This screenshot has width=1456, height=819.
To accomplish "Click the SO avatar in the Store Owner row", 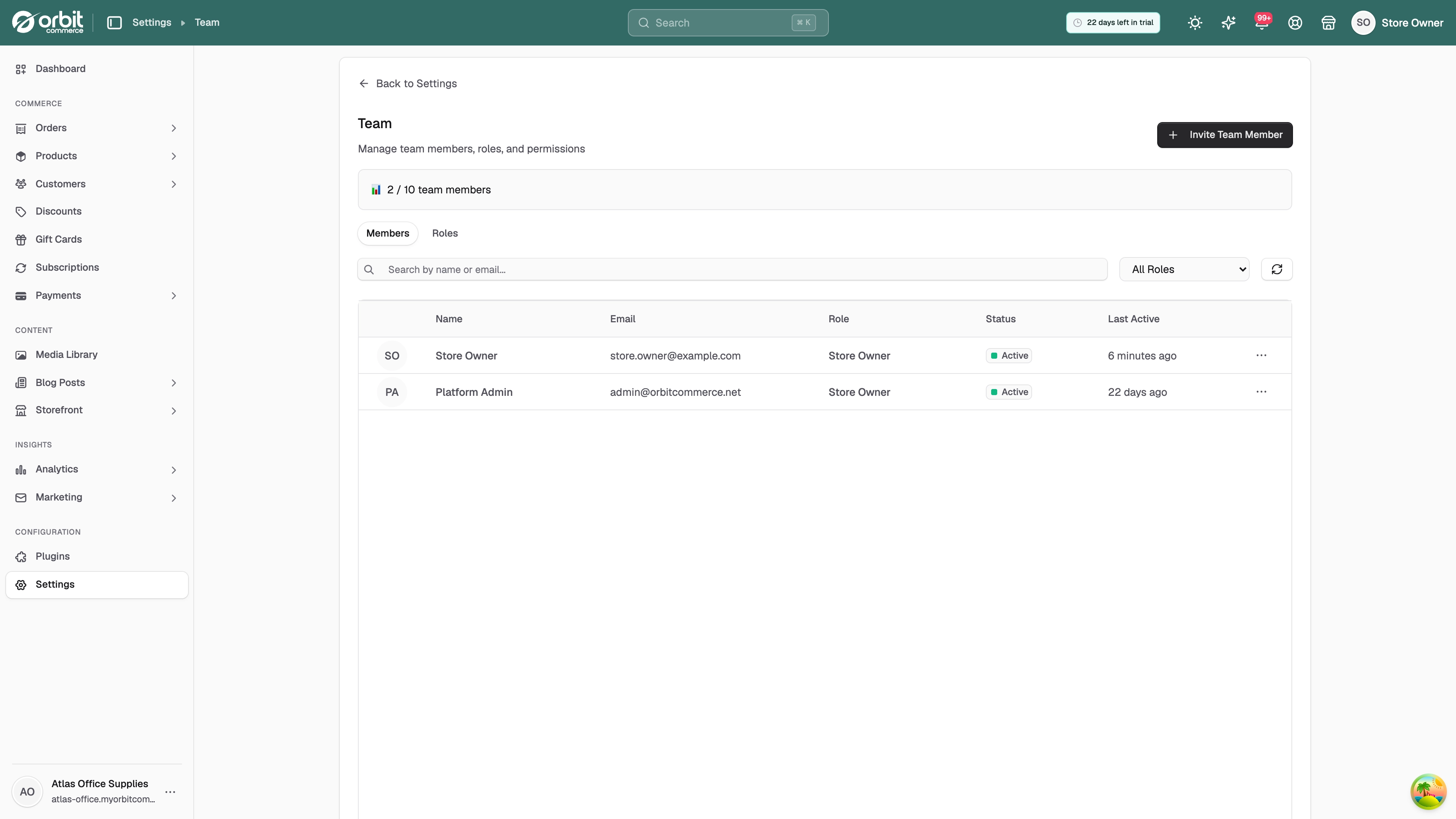I will click(392, 356).
